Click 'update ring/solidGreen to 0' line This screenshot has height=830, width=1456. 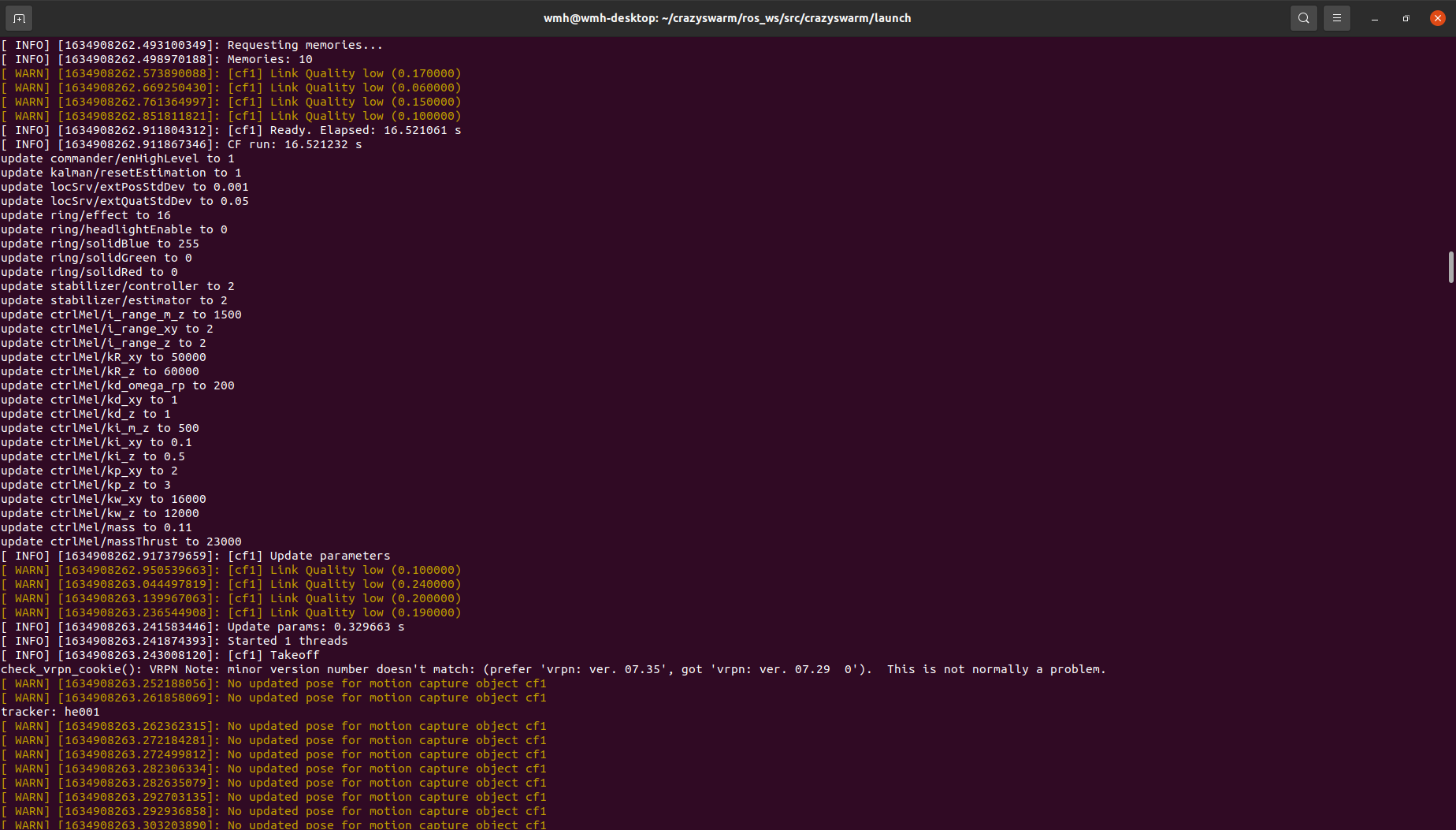click(96, 258)
